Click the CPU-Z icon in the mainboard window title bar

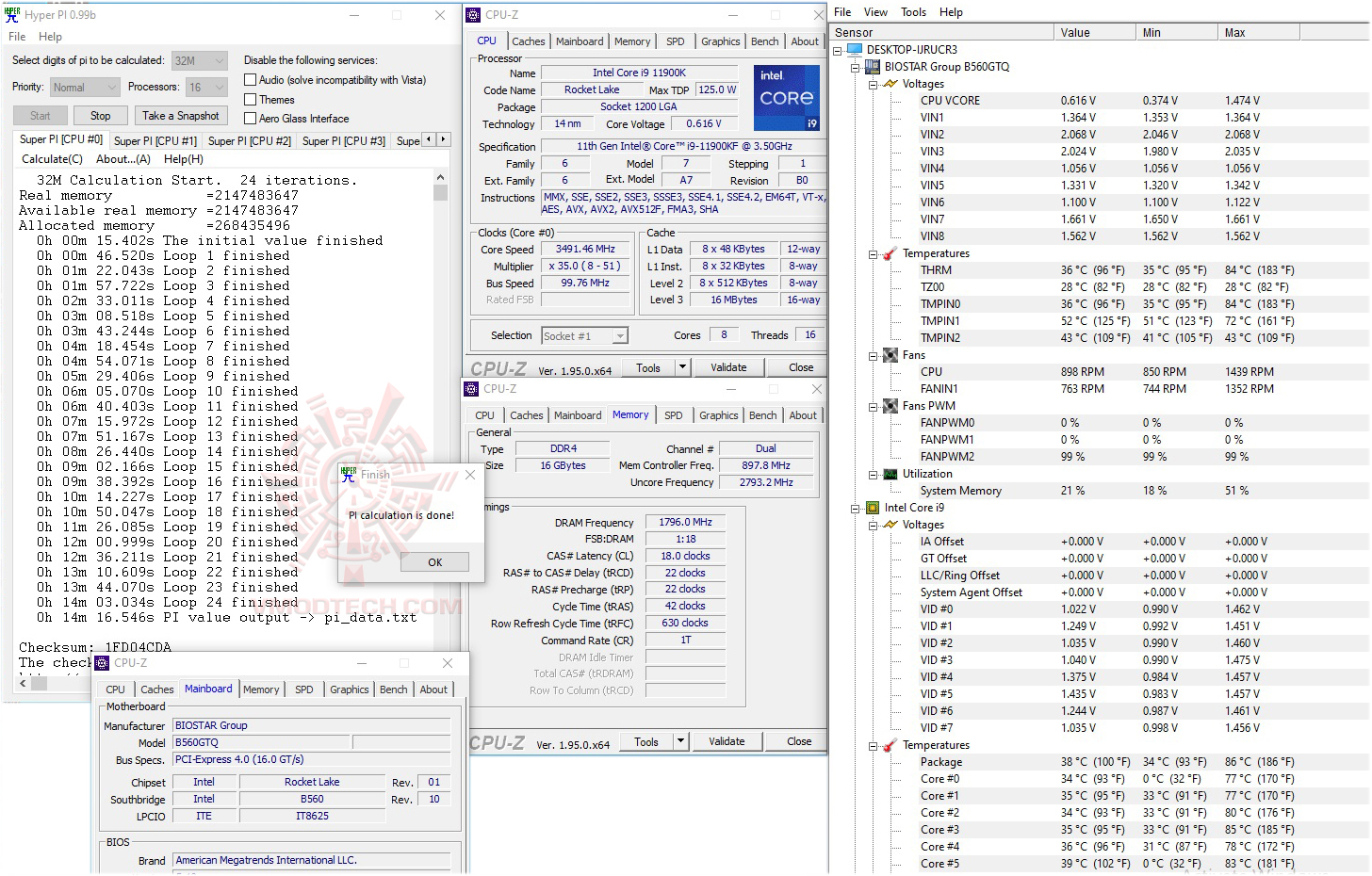pos(103,663)
